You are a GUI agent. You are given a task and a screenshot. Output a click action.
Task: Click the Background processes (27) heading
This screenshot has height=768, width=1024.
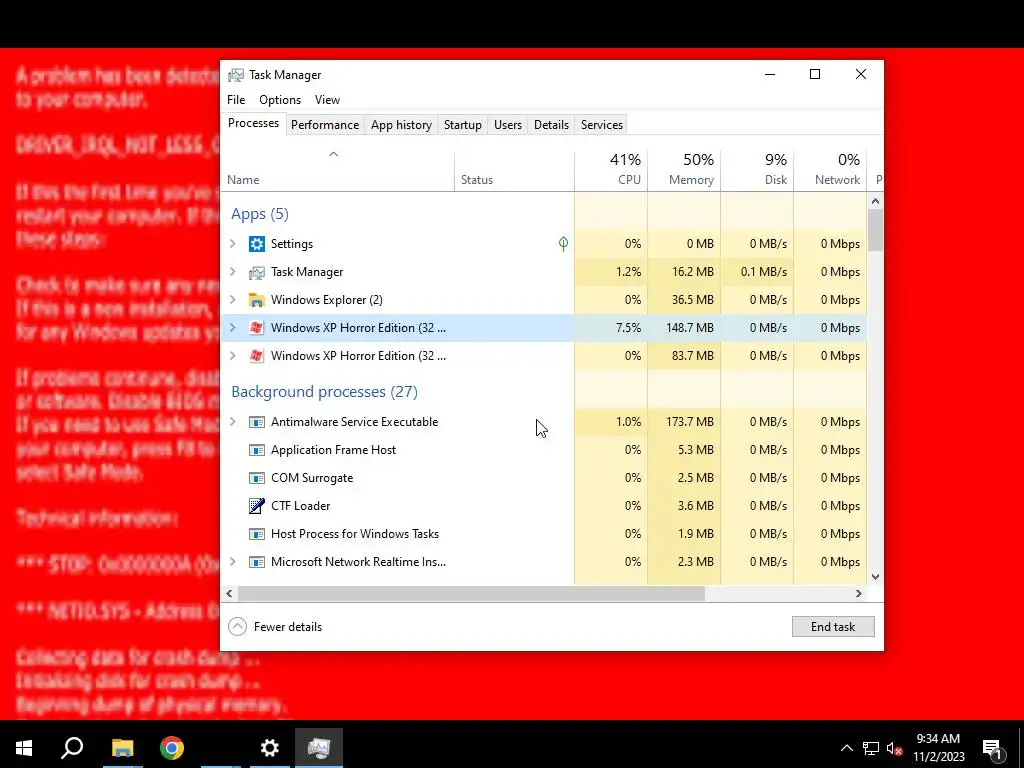(x=324, y=392)
